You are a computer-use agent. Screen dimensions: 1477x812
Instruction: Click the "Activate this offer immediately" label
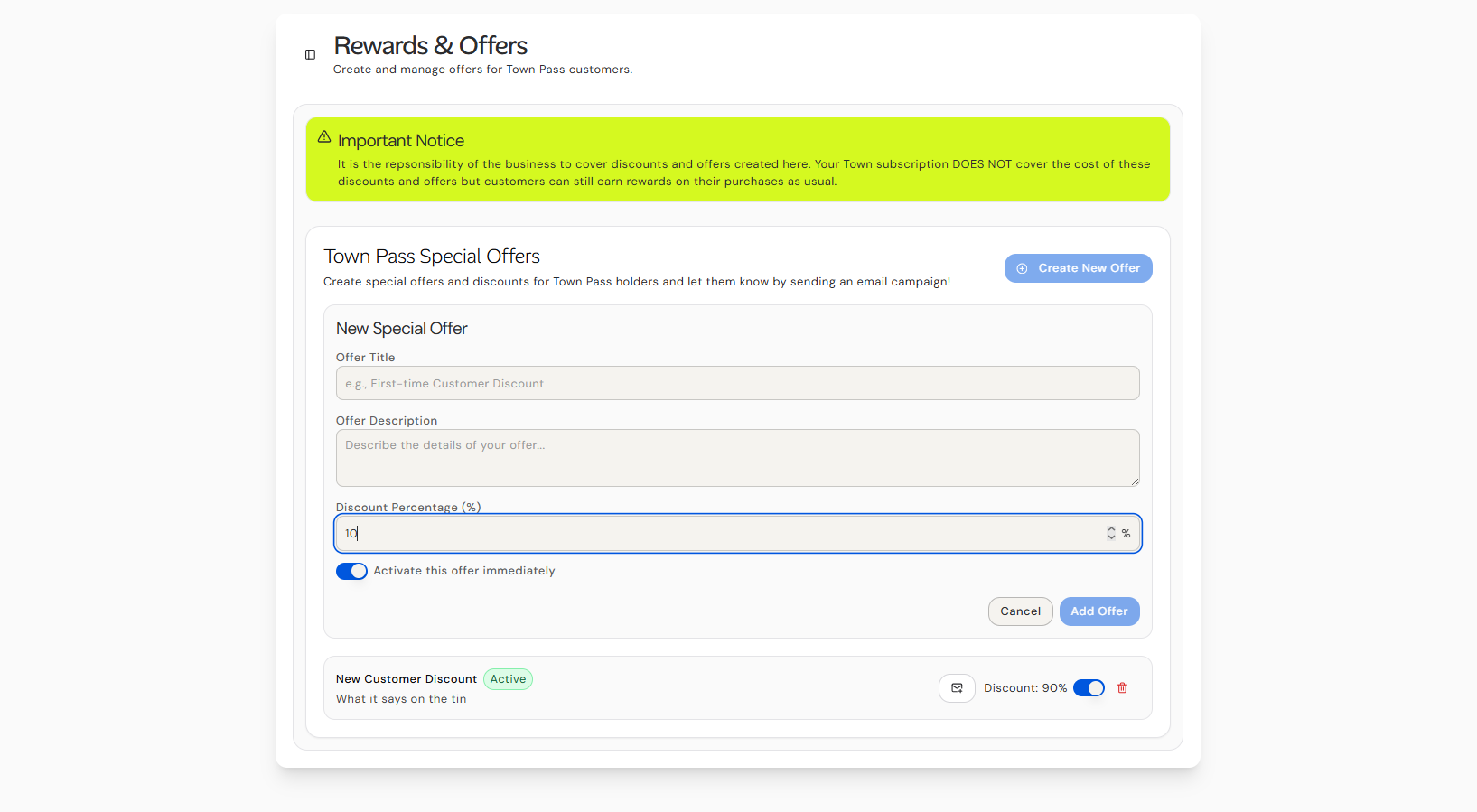click(464, 571)
